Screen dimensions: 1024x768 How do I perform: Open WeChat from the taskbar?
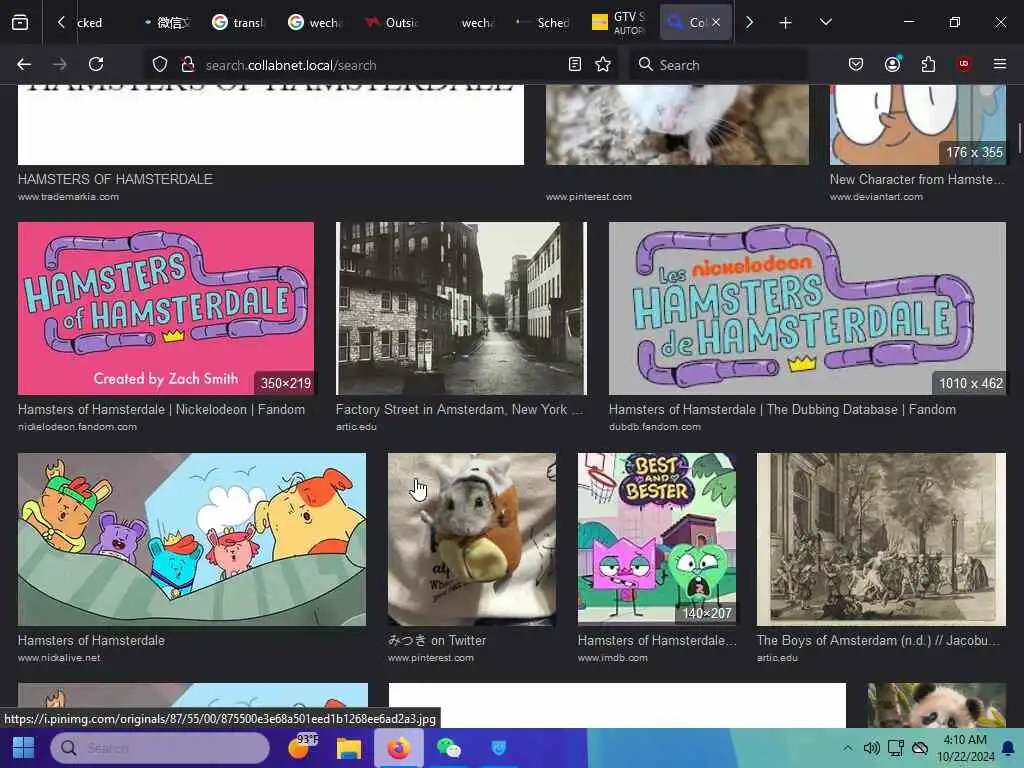pyautogui.click(x=448, y=748)
